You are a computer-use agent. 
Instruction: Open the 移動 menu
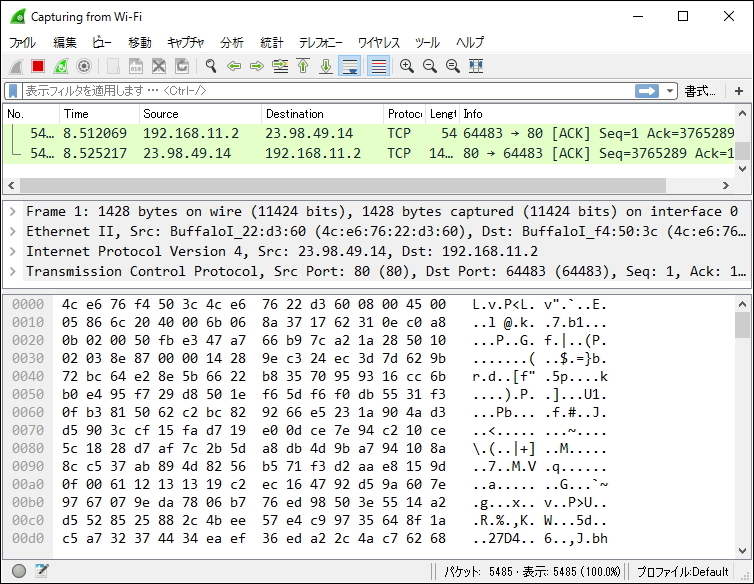(139, 43)
